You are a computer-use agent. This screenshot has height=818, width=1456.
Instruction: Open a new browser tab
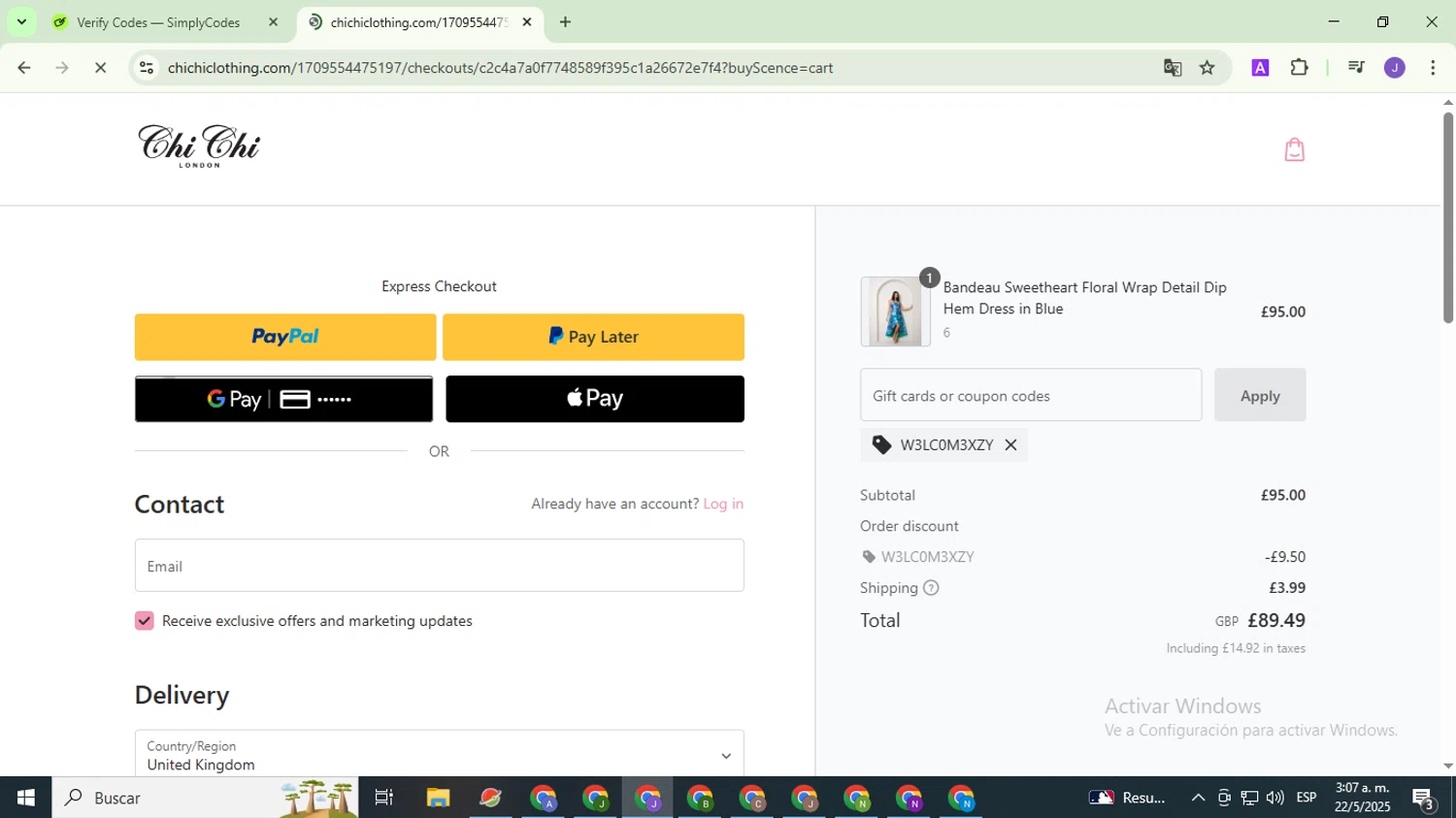tap(565, 21)
